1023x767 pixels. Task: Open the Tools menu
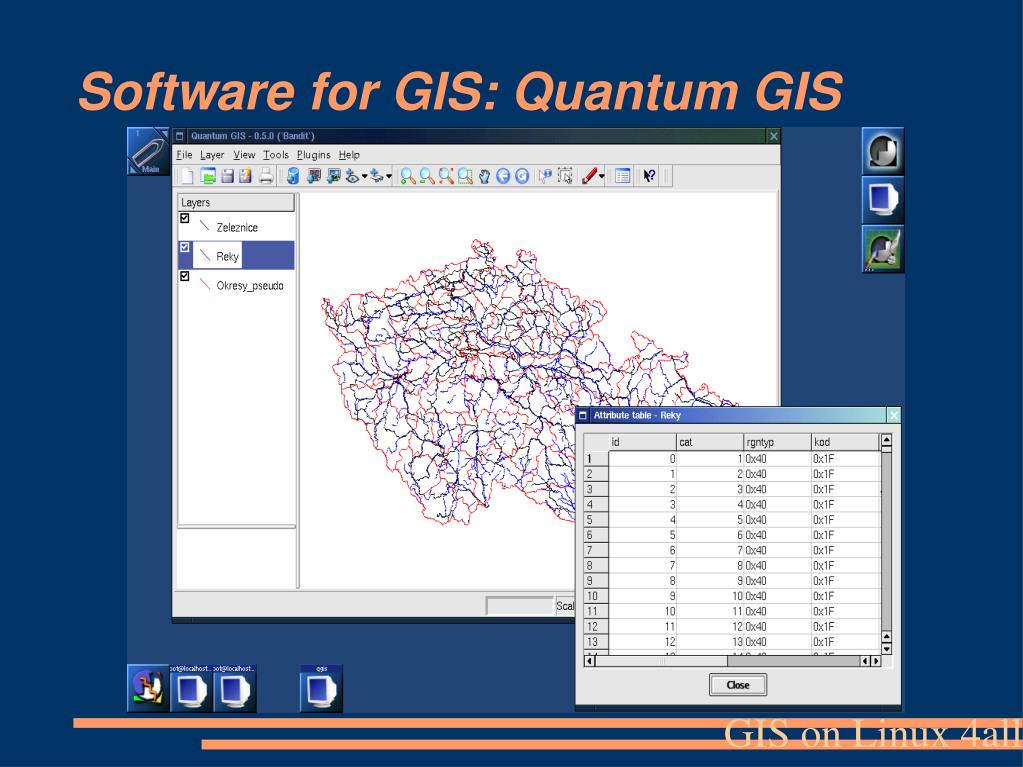276,155
